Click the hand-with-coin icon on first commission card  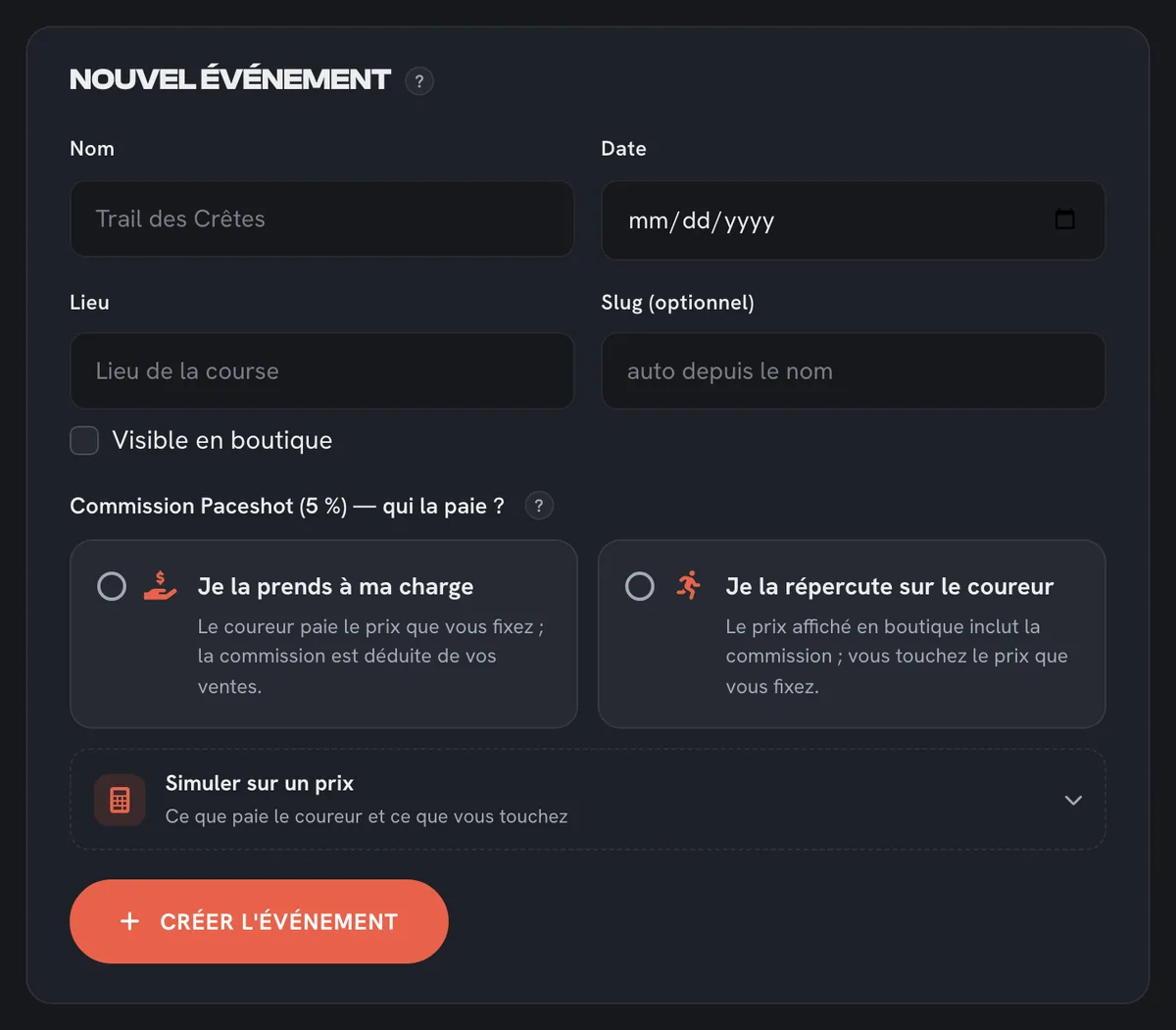(161, 585)
